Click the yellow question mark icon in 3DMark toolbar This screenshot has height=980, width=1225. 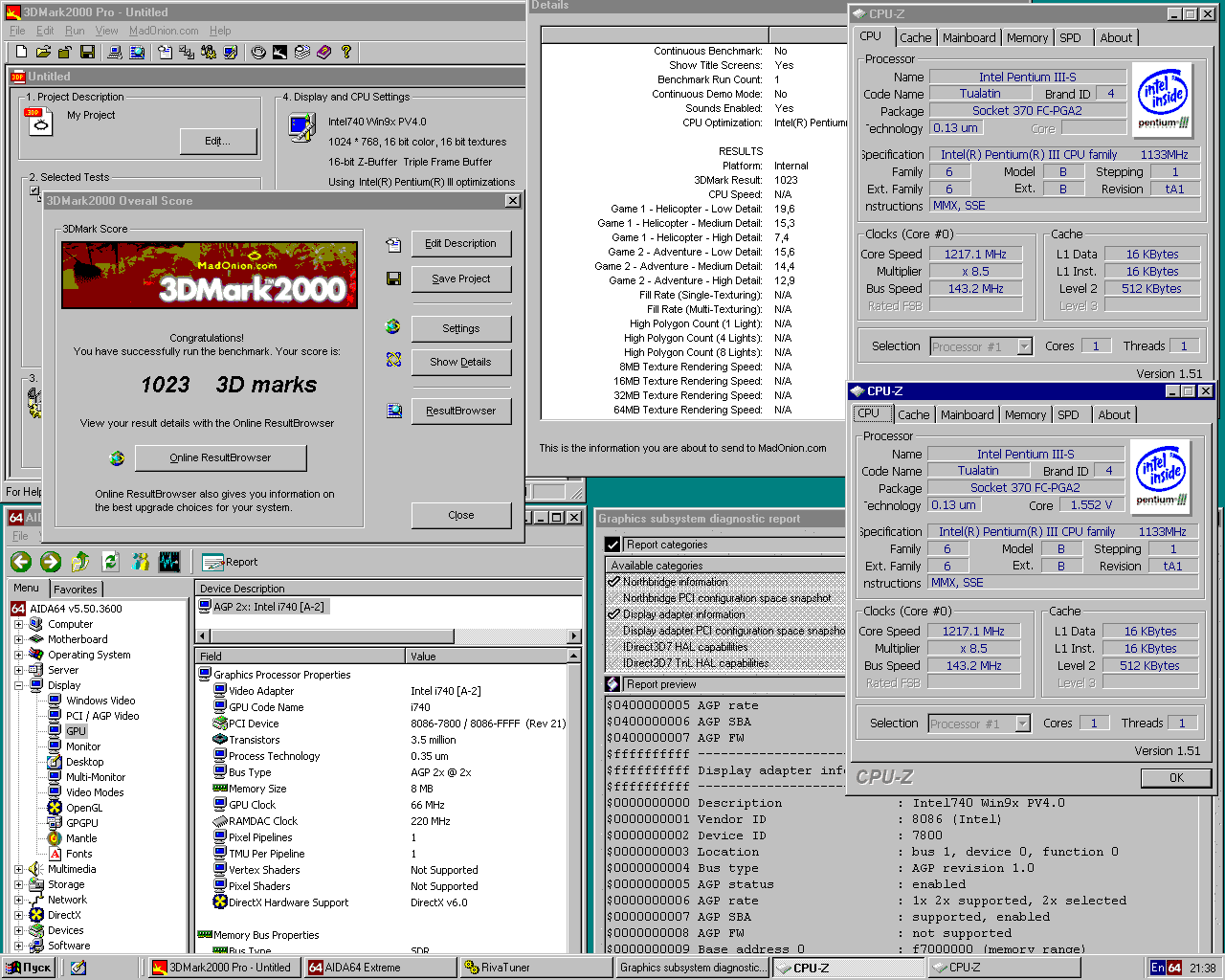coord(346,52)
